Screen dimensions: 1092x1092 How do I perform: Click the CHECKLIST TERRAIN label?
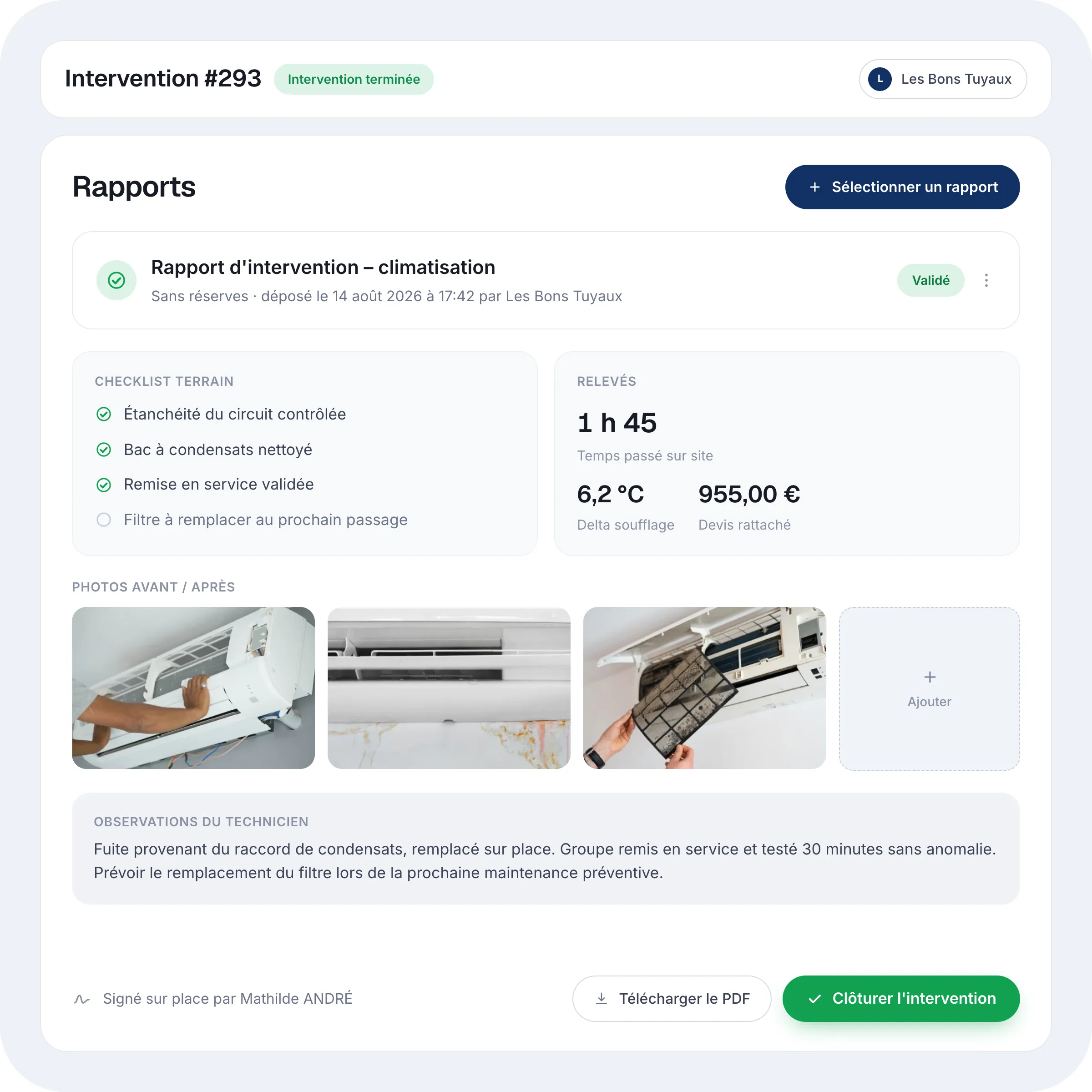click(x=164, y=382)
